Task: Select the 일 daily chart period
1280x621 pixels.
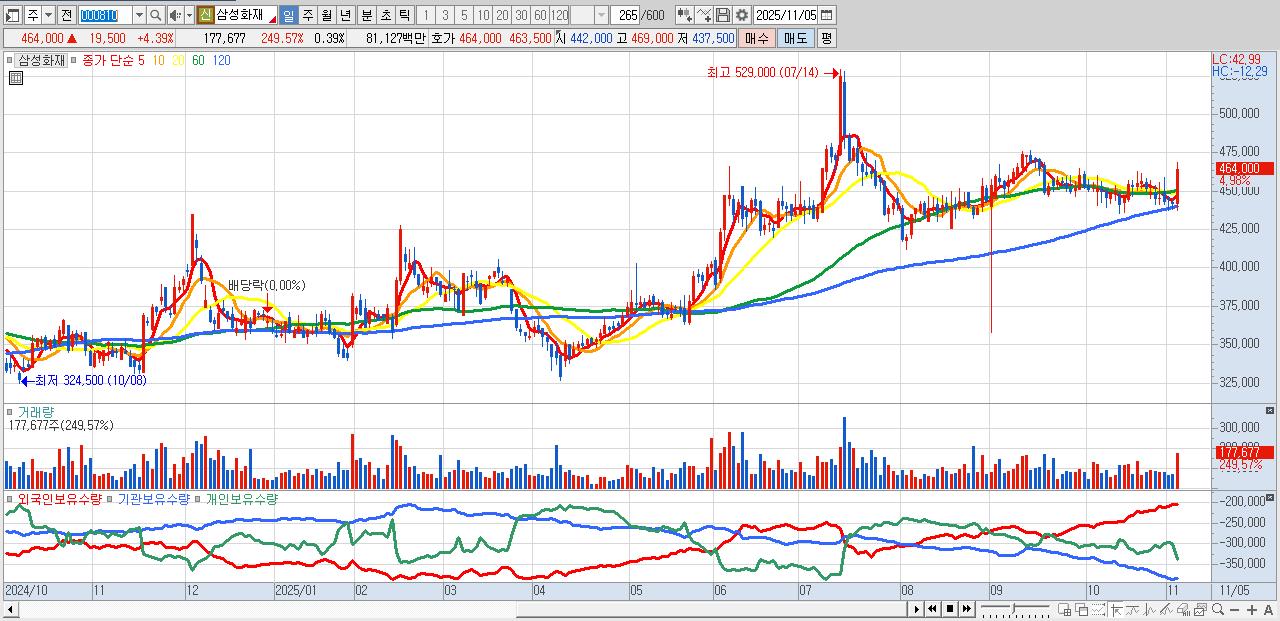Action: [x=288, y=15]
